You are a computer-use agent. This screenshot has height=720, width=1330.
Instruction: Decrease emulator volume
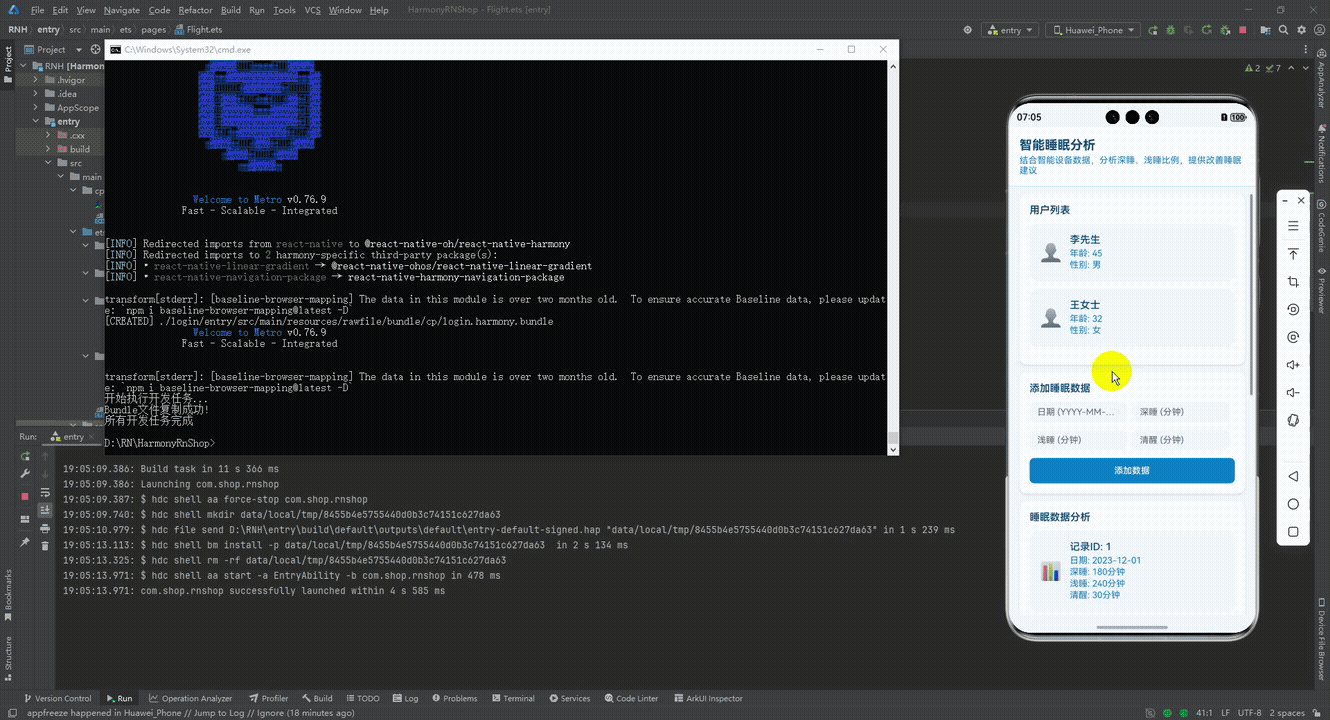(x=1293, y=393)
